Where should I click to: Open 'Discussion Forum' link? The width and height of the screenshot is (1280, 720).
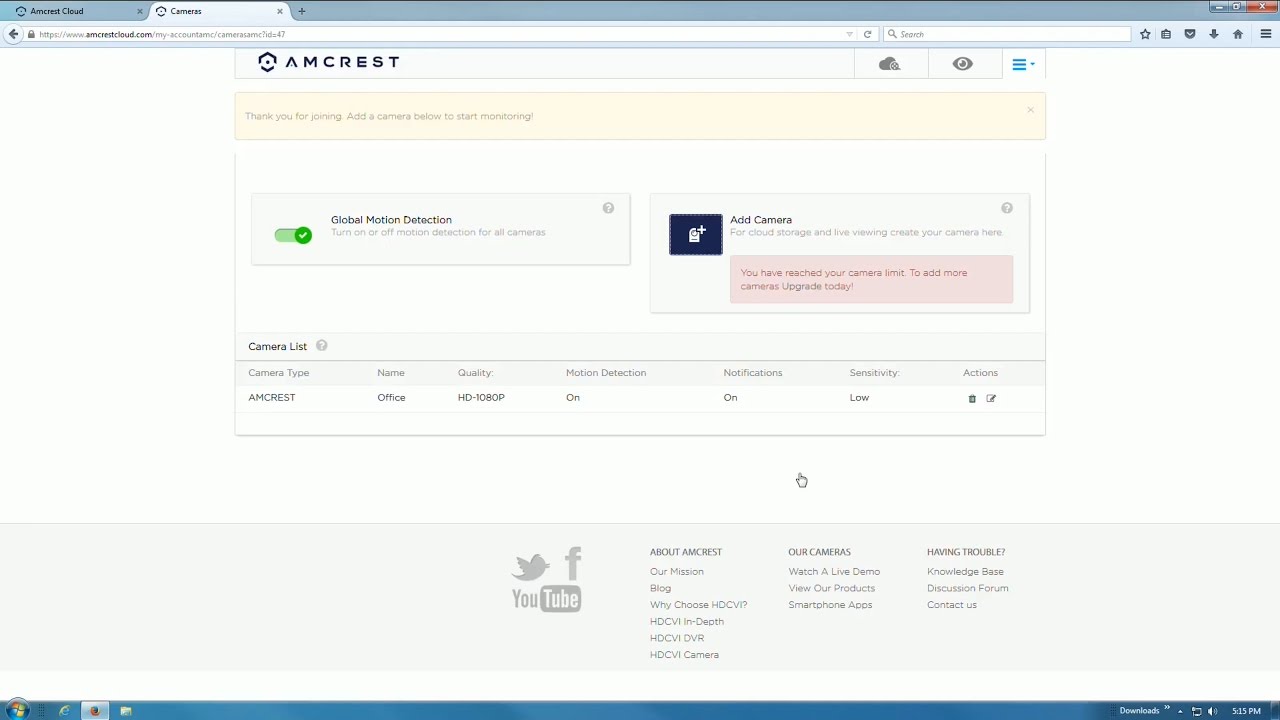pyautogui.click(x=967, y=588)
